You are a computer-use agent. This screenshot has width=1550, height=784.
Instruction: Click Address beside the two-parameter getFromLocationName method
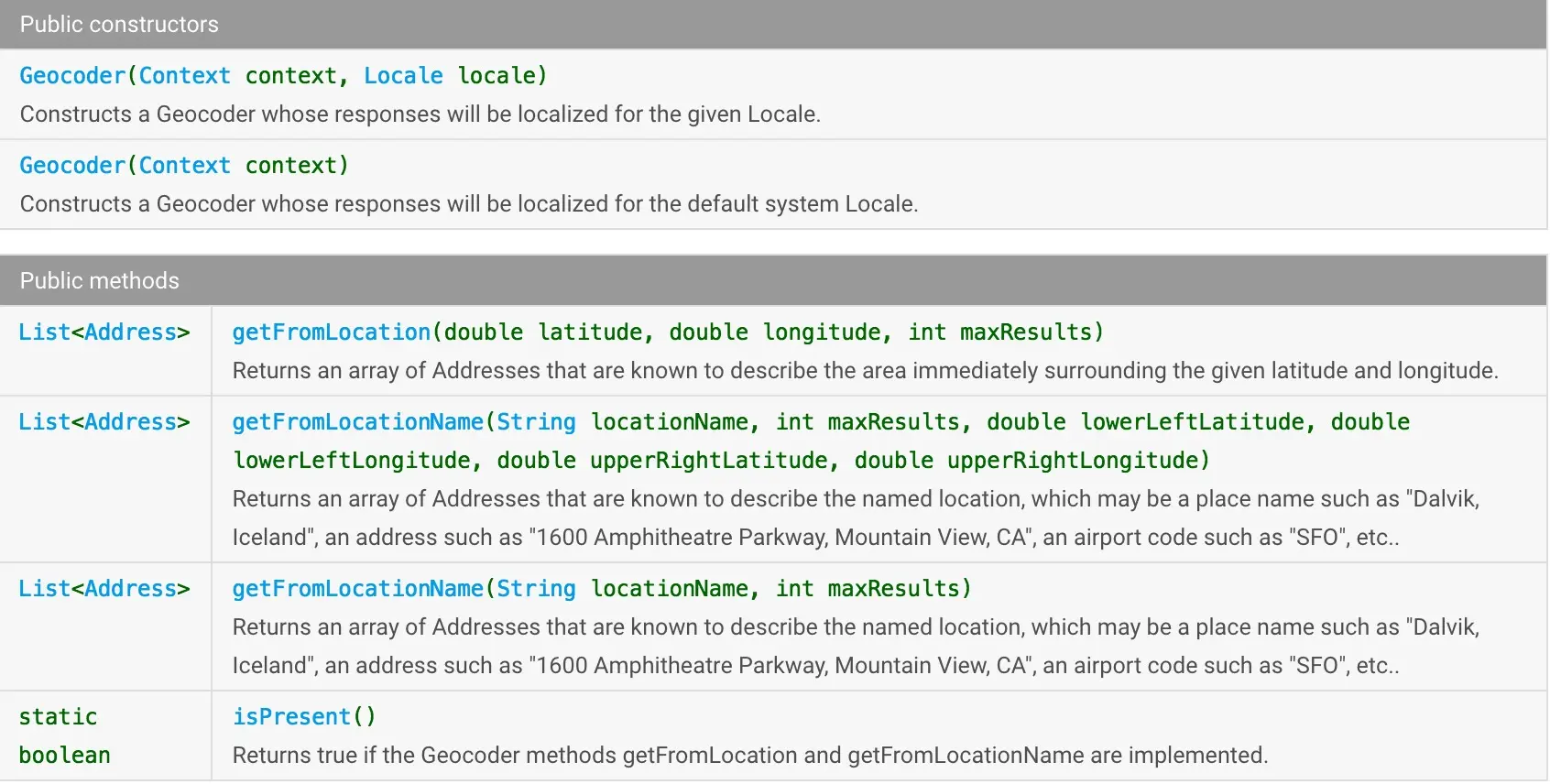pos(130,589)
